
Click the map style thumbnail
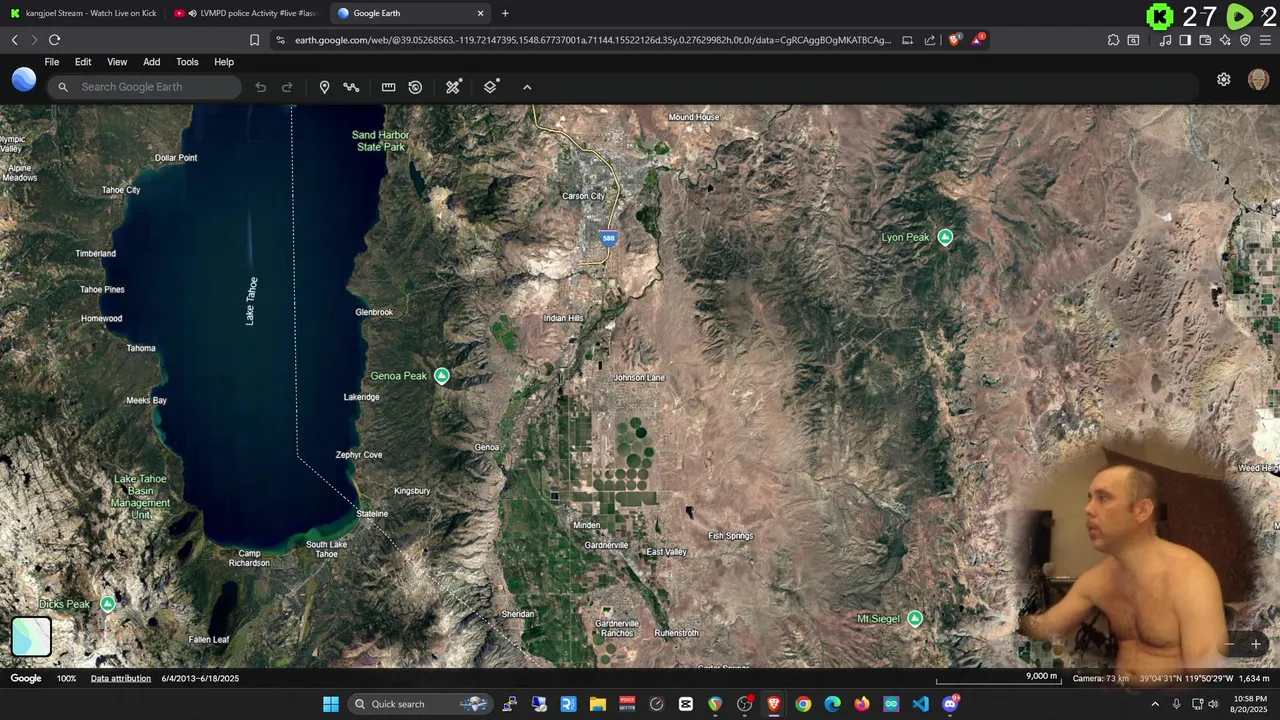[31, 637]
